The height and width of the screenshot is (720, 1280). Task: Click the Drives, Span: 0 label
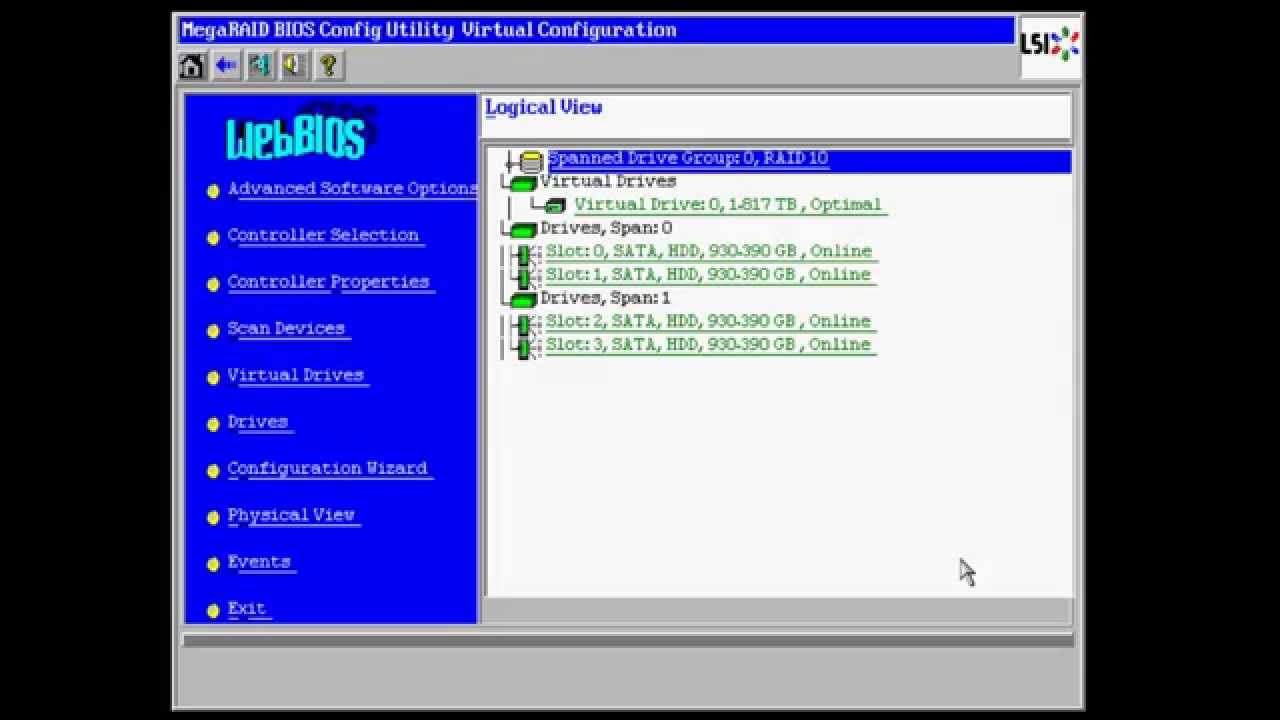[606, 228]
